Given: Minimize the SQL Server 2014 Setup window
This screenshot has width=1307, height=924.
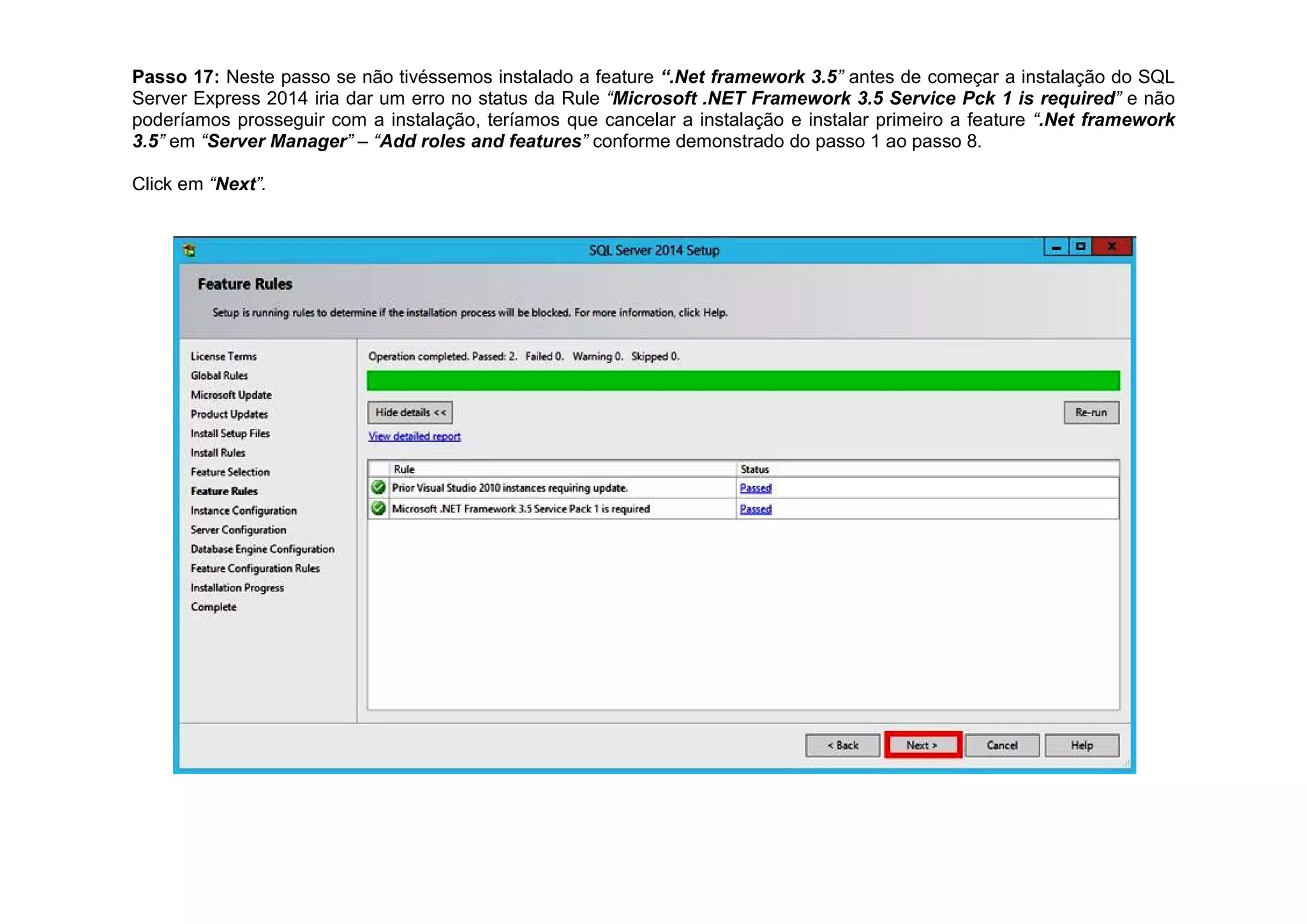Looking at the screenshot, I should [1056, 247].
